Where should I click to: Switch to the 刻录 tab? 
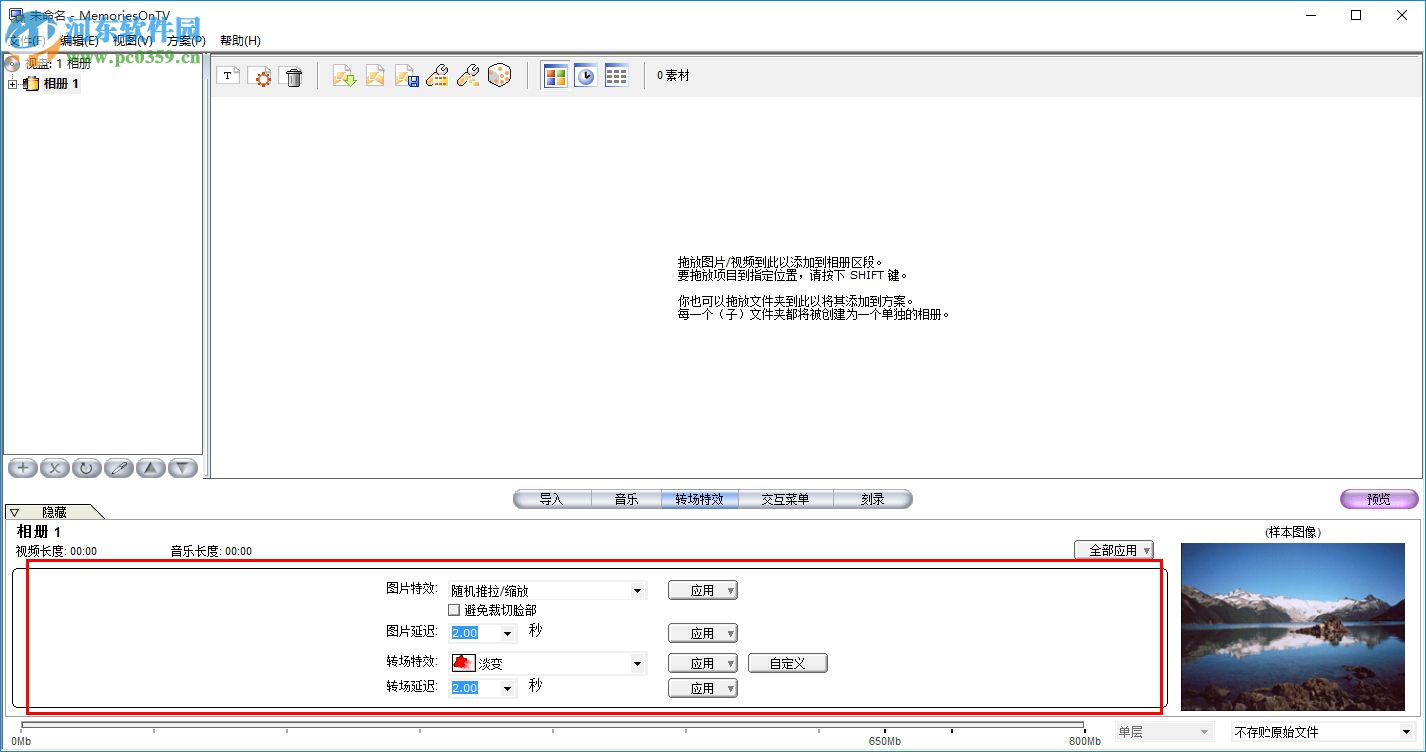pyautogui.click(x=873, y=499)
